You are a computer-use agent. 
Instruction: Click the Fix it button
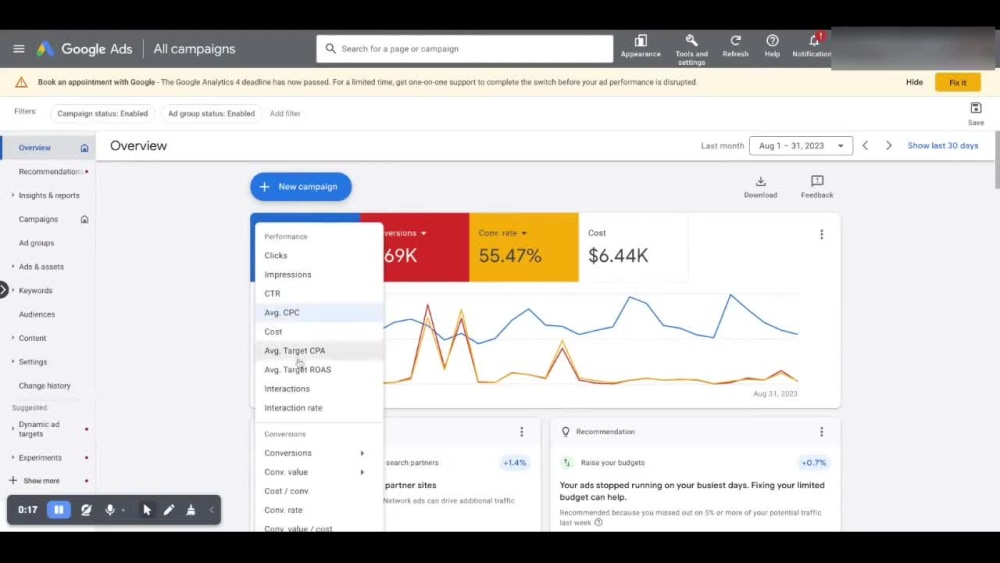click(x=957, y=82)
